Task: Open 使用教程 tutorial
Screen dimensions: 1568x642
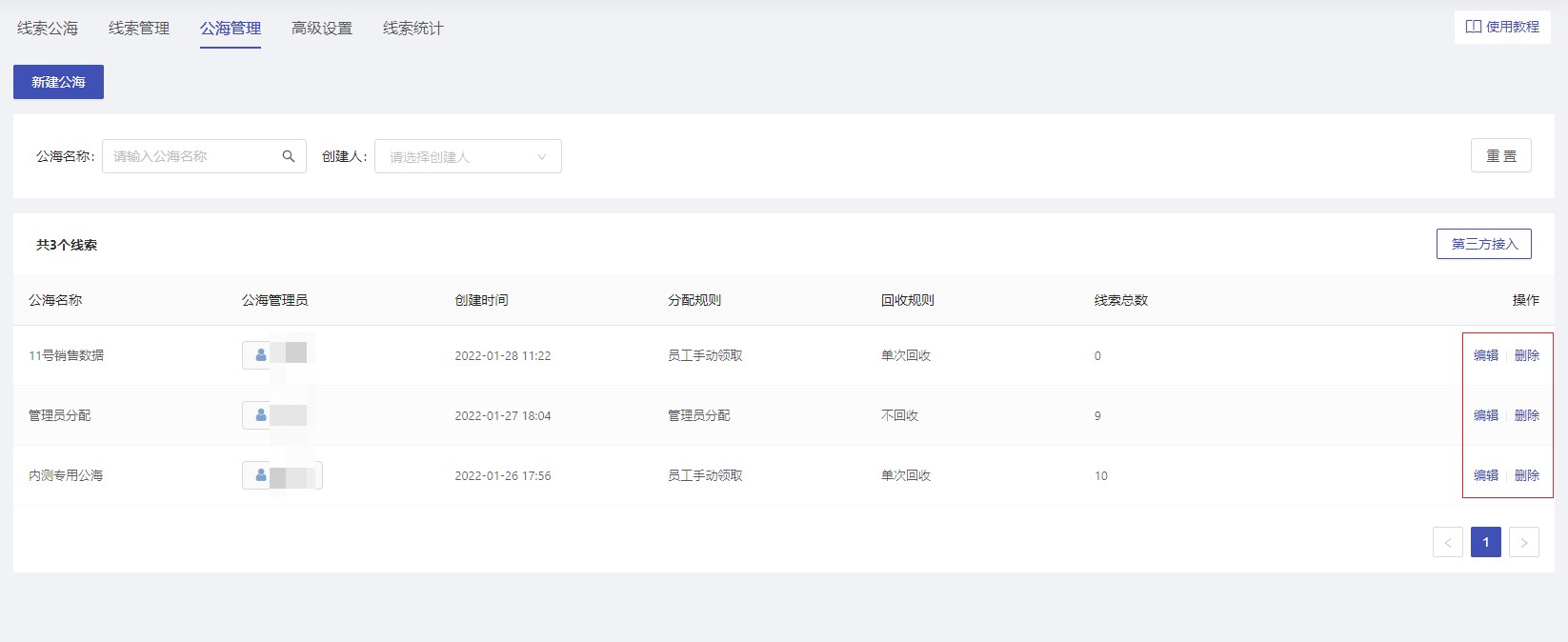Action: [1502, 27]
